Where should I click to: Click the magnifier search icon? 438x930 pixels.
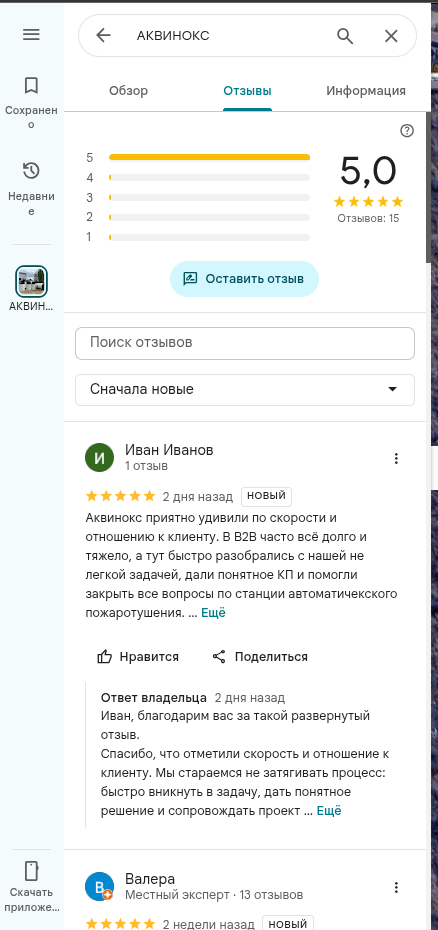point(345,36)
